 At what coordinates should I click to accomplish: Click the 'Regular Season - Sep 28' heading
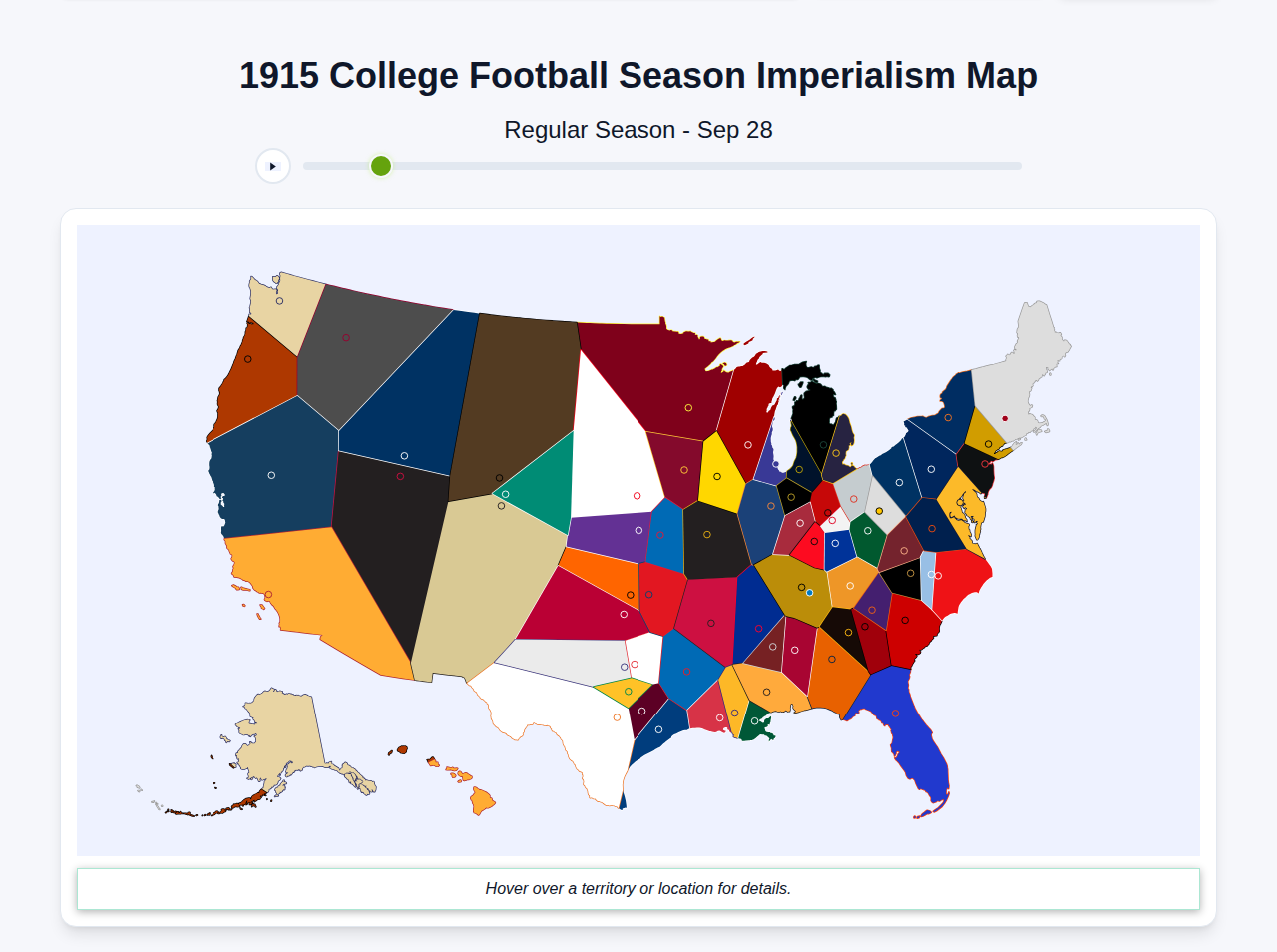pyautogui.click(x=638, y=130)
